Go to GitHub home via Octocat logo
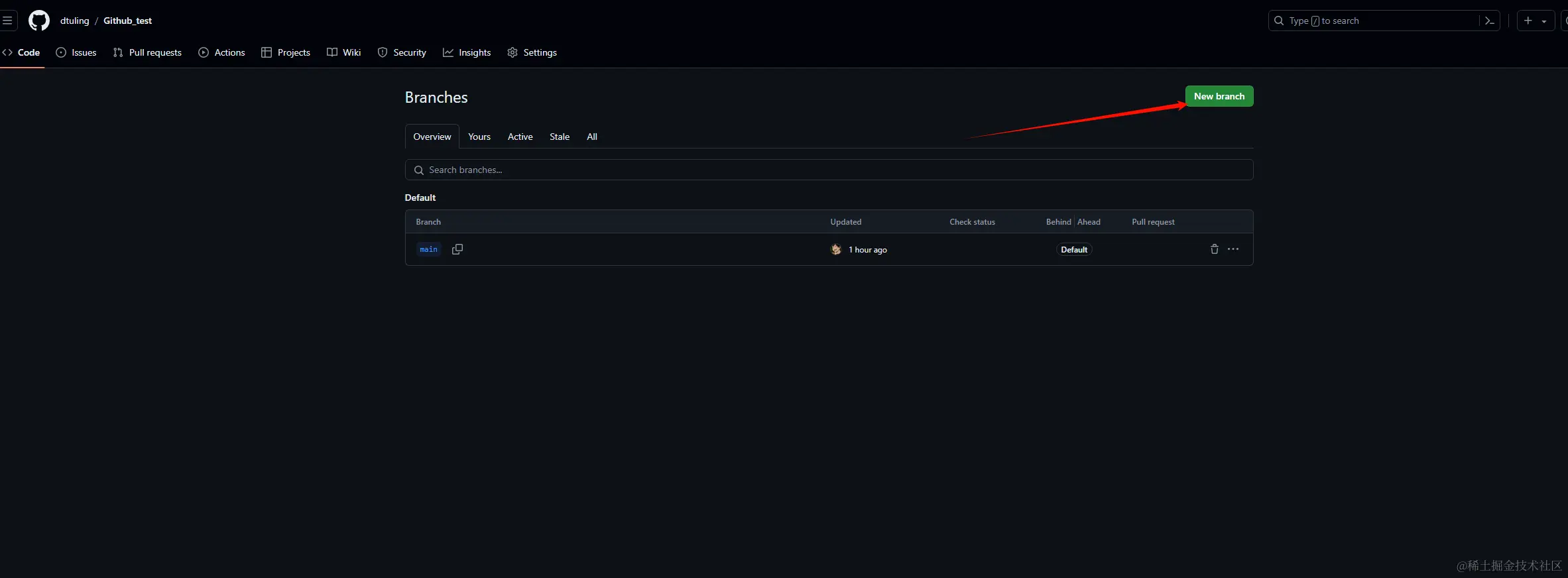Screen dimensions: 1568x578 pyautogui.click(x=39, y=21)
